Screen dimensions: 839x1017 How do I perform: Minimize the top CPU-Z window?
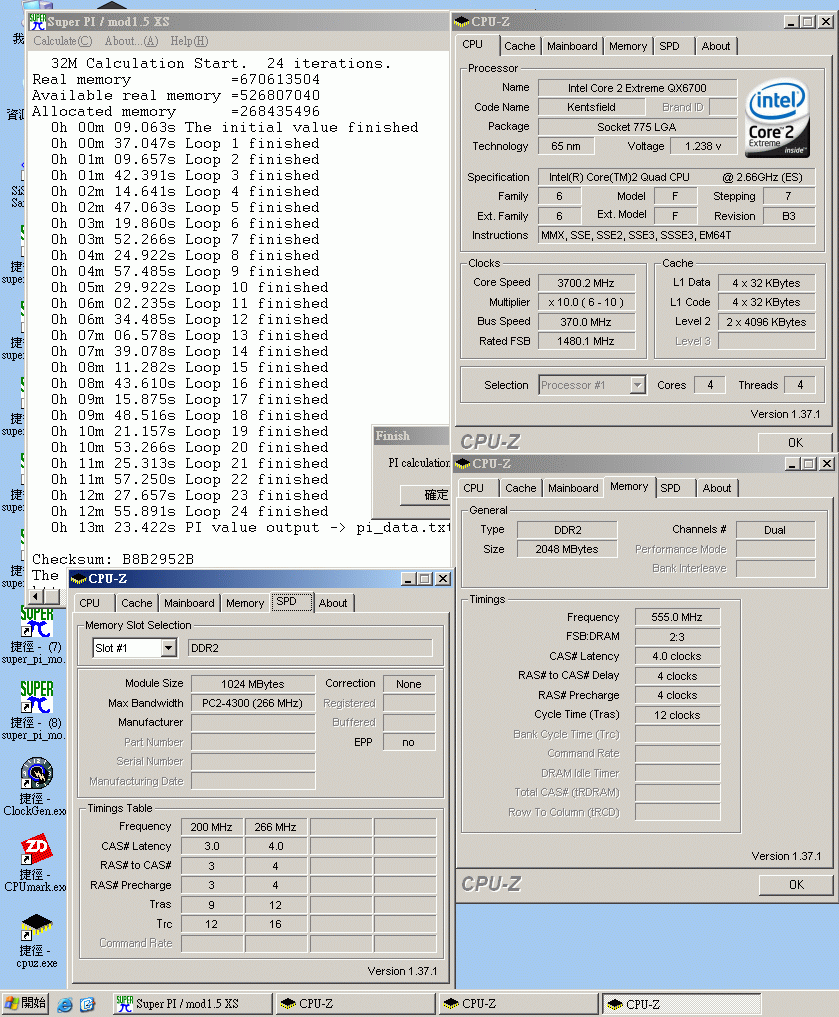click(x=791, y=21)
